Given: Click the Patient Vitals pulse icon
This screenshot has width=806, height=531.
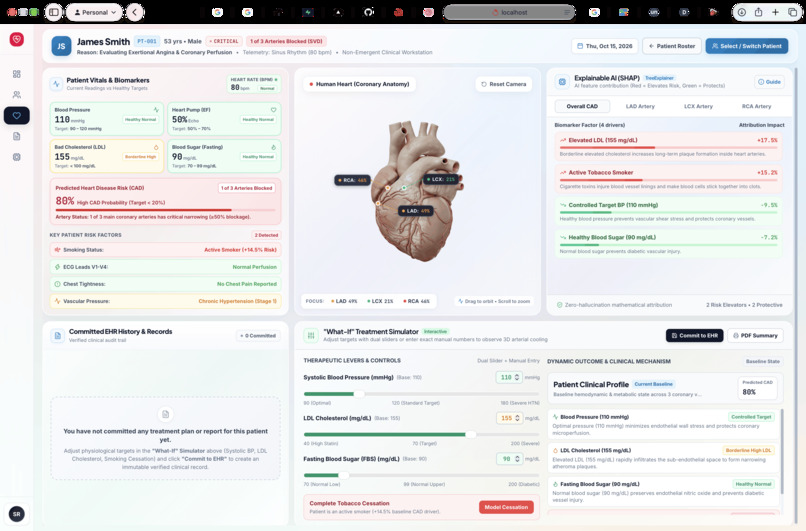Looking at the screenshot, I should point(56,84).
